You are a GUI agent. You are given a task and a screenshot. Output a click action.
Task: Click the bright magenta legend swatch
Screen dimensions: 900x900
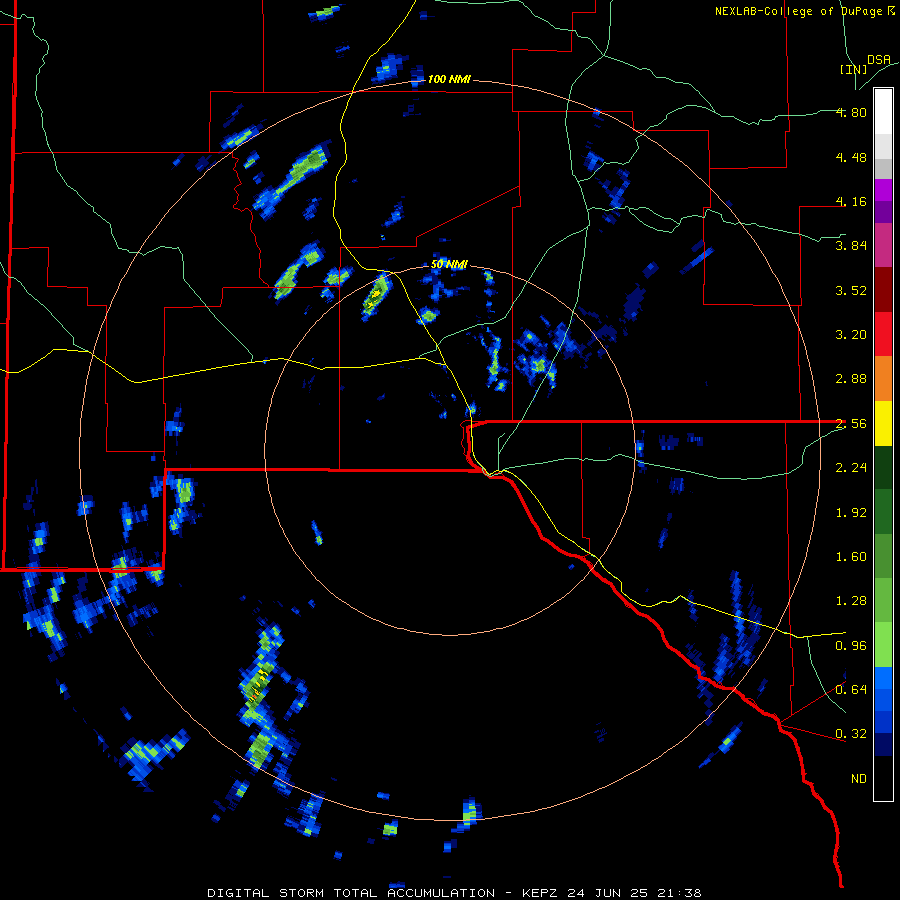[x=883, y=190]
